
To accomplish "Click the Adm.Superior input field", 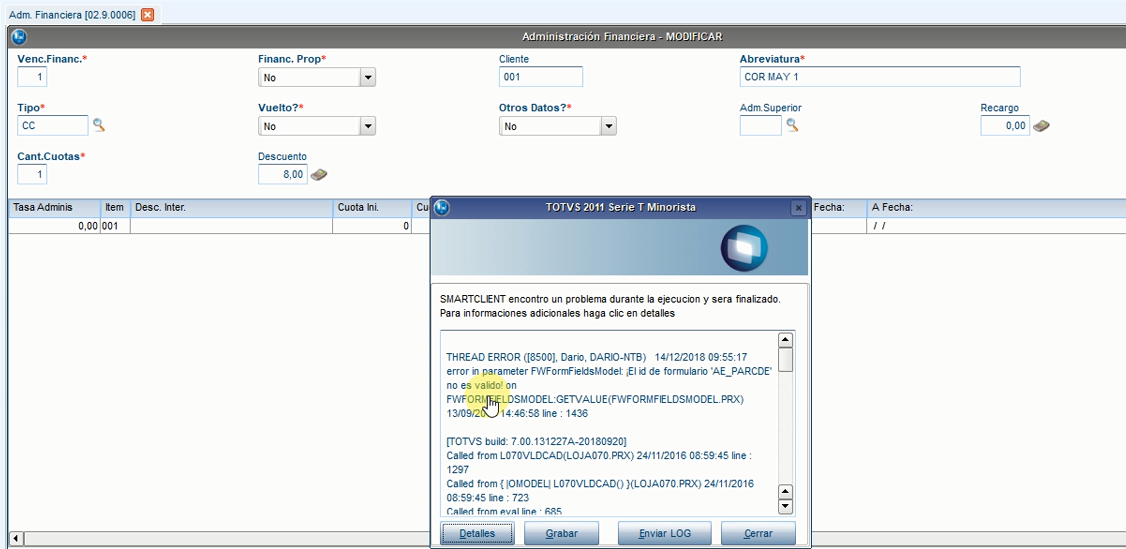I will [x=760, y=126].
